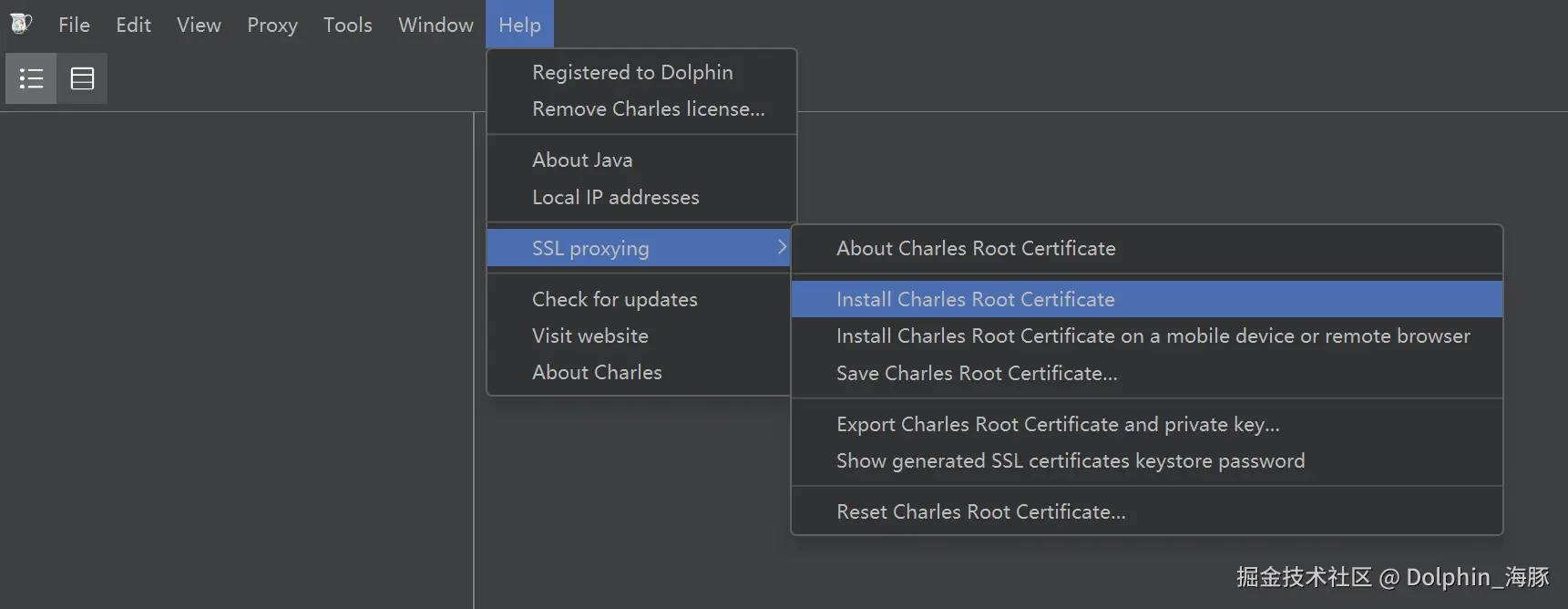
Task: Open the Proxy menu
Action: [x=272, y=25]
